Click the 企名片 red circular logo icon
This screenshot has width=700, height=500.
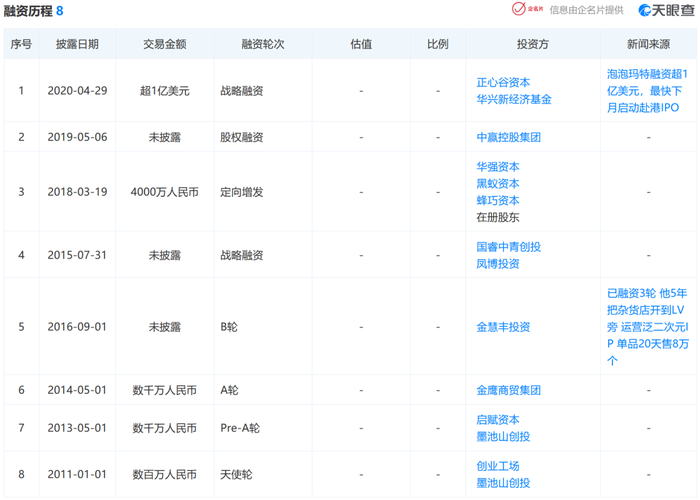click(520, 10)
